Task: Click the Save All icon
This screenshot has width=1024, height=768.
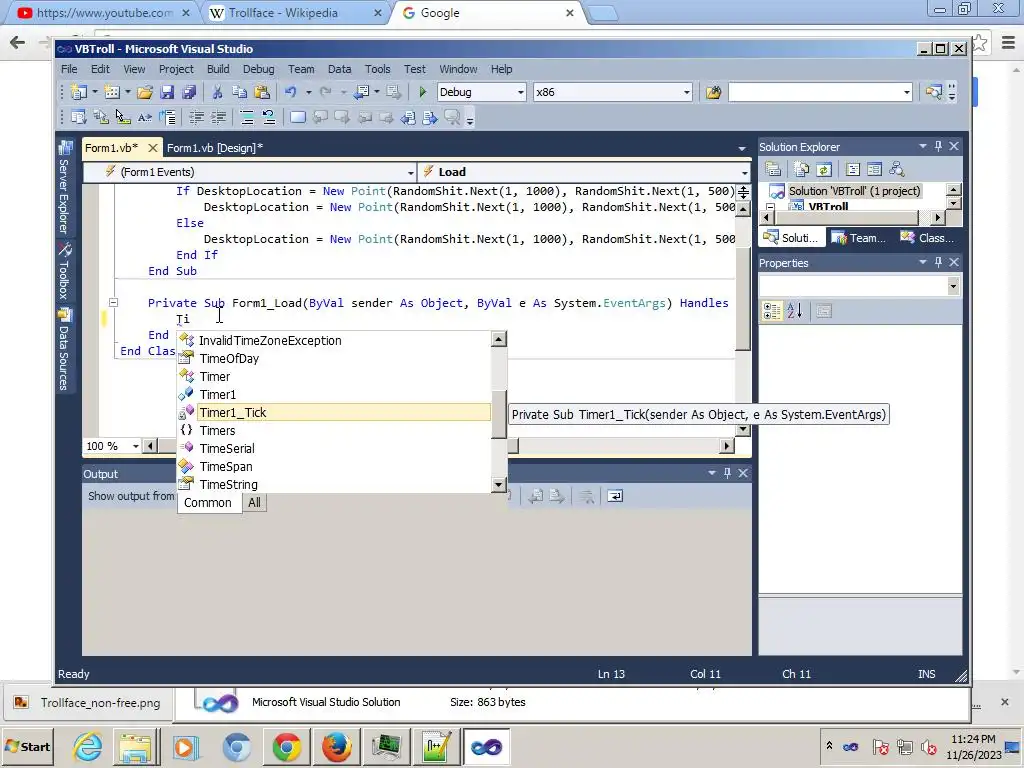Action: tap(189, 92)
